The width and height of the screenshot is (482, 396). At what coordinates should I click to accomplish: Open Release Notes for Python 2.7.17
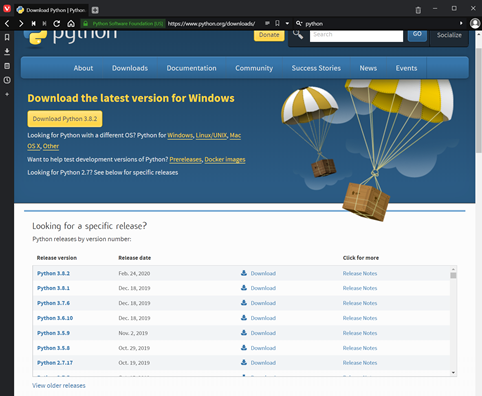click(x=360, y=362)
